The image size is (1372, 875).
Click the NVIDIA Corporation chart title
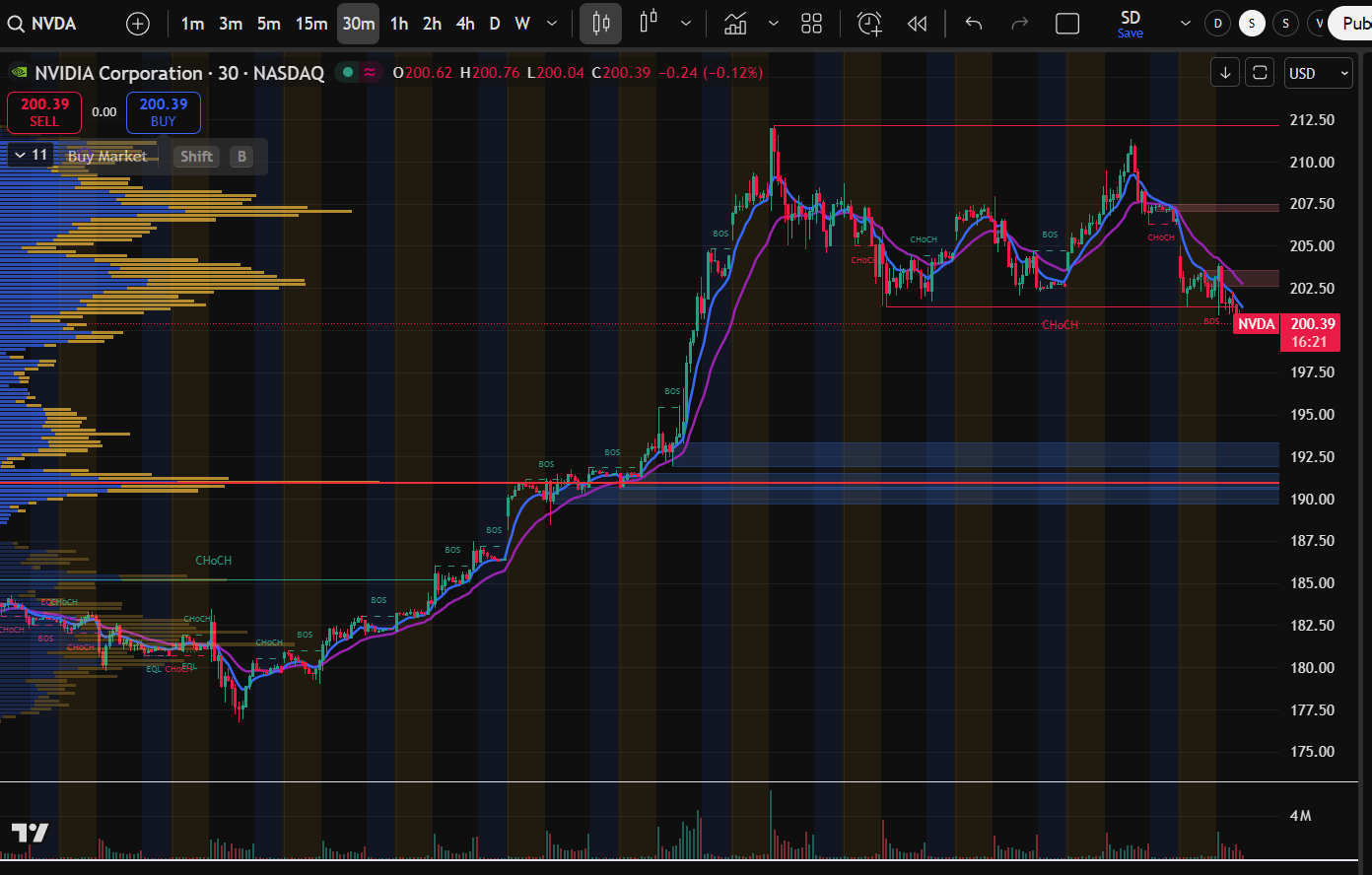[x=118, y=73]
